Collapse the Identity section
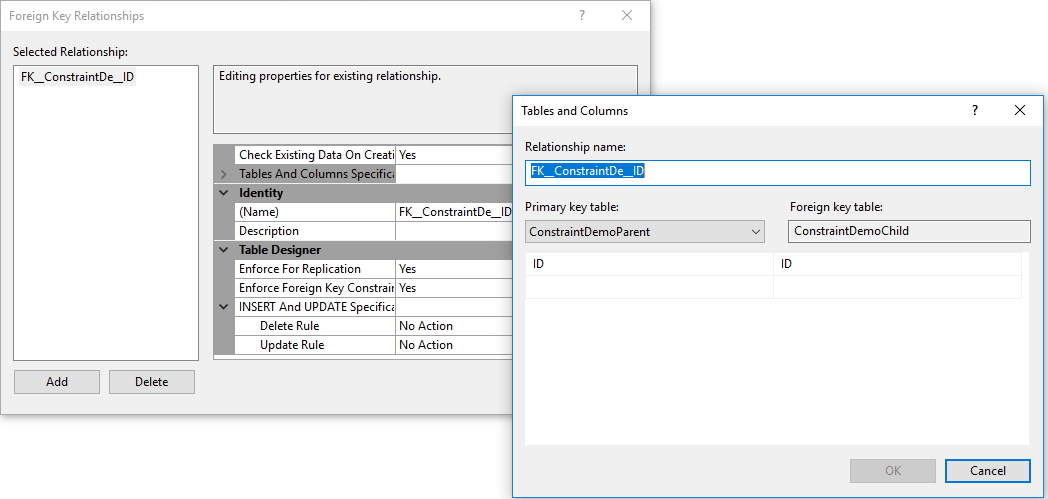This screenshot has height=499, width=1048. click(224, 193)
